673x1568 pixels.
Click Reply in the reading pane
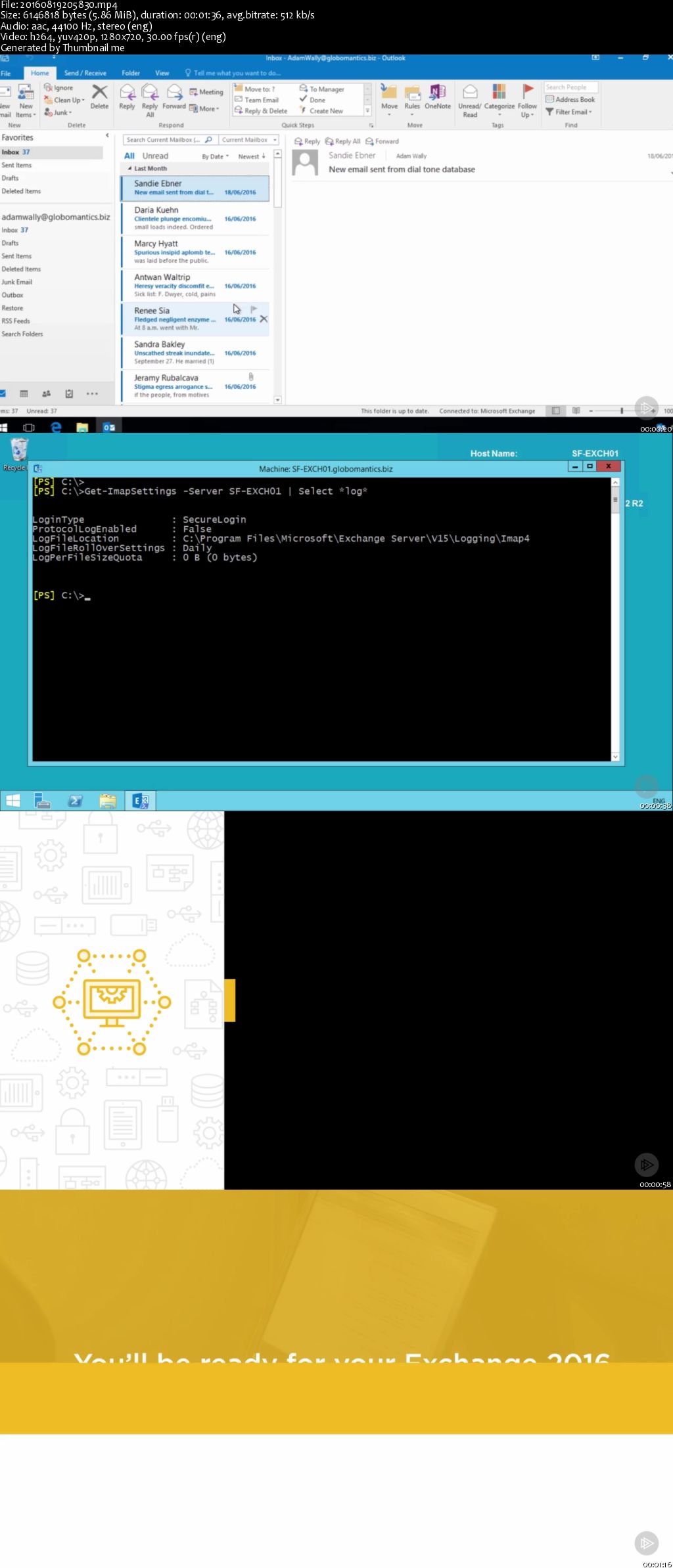click(x=308, y=141)
